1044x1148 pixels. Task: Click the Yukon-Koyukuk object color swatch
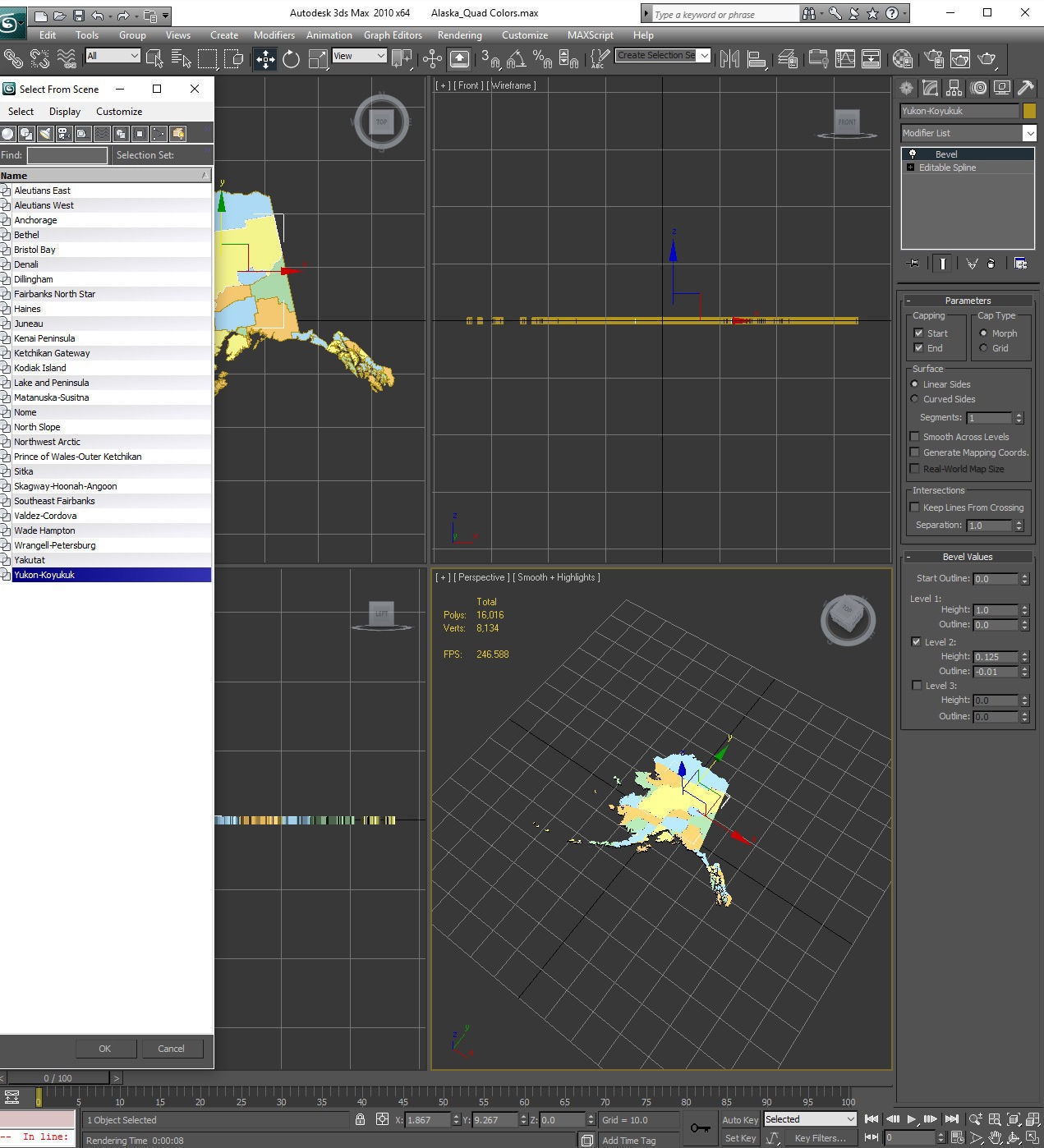point(1029,111)
